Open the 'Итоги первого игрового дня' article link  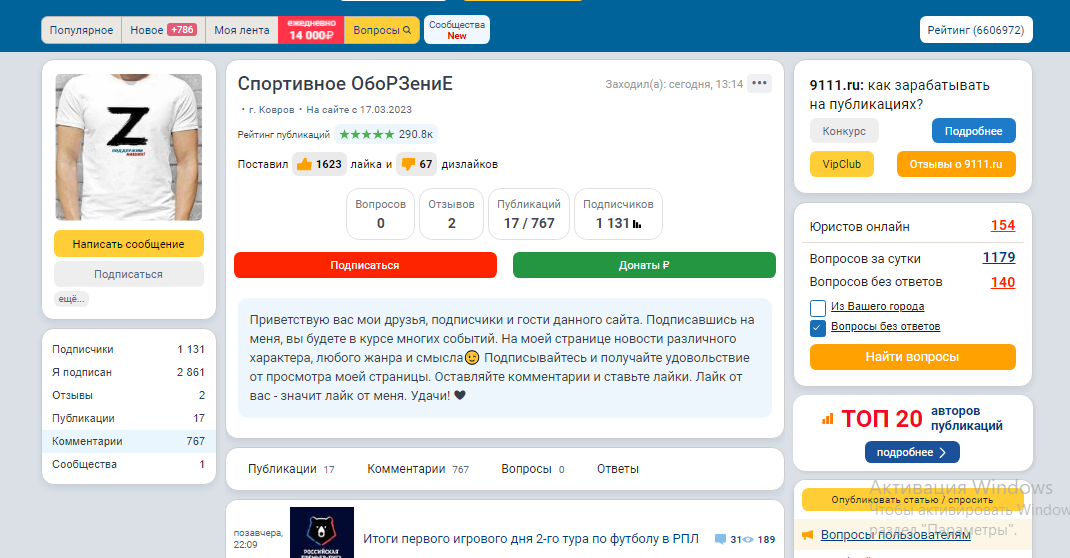point(530,539)
